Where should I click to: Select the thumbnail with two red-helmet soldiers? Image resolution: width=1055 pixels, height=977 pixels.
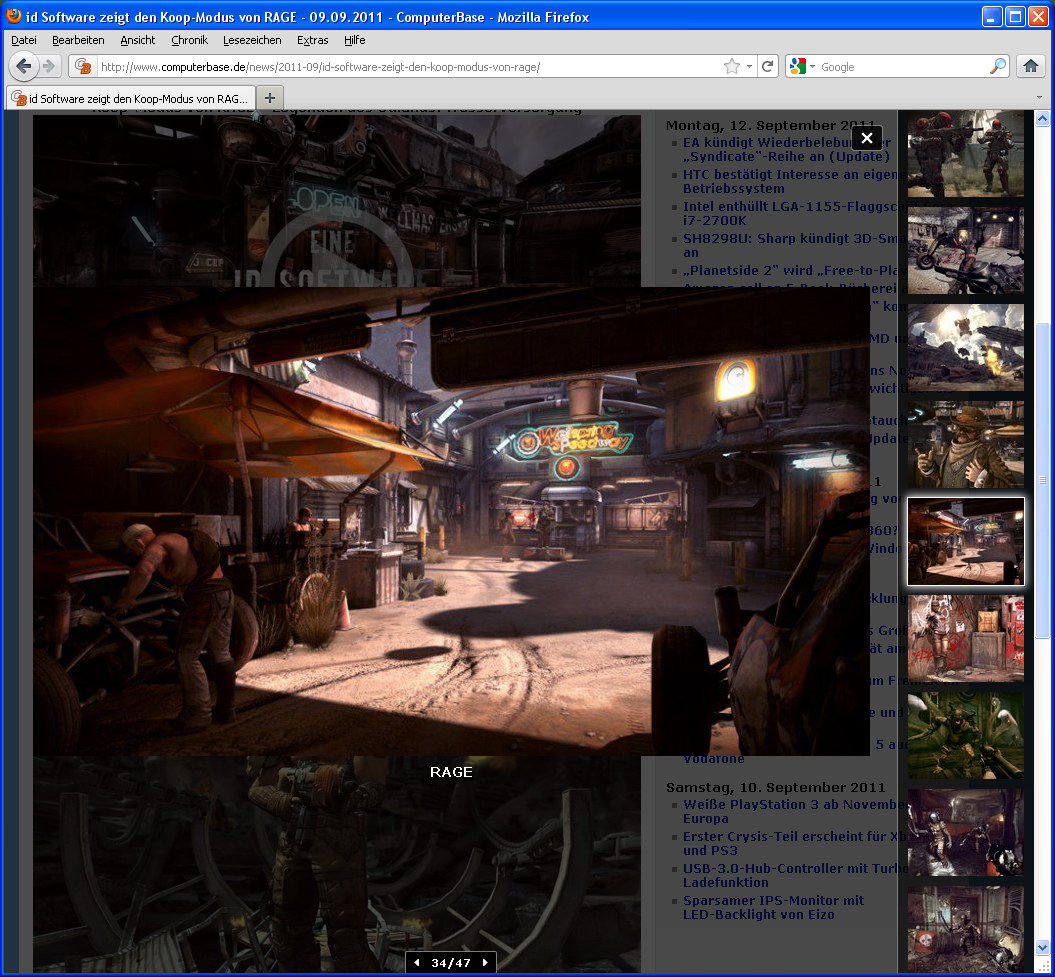pyautogui.click(x=966, y=153)
